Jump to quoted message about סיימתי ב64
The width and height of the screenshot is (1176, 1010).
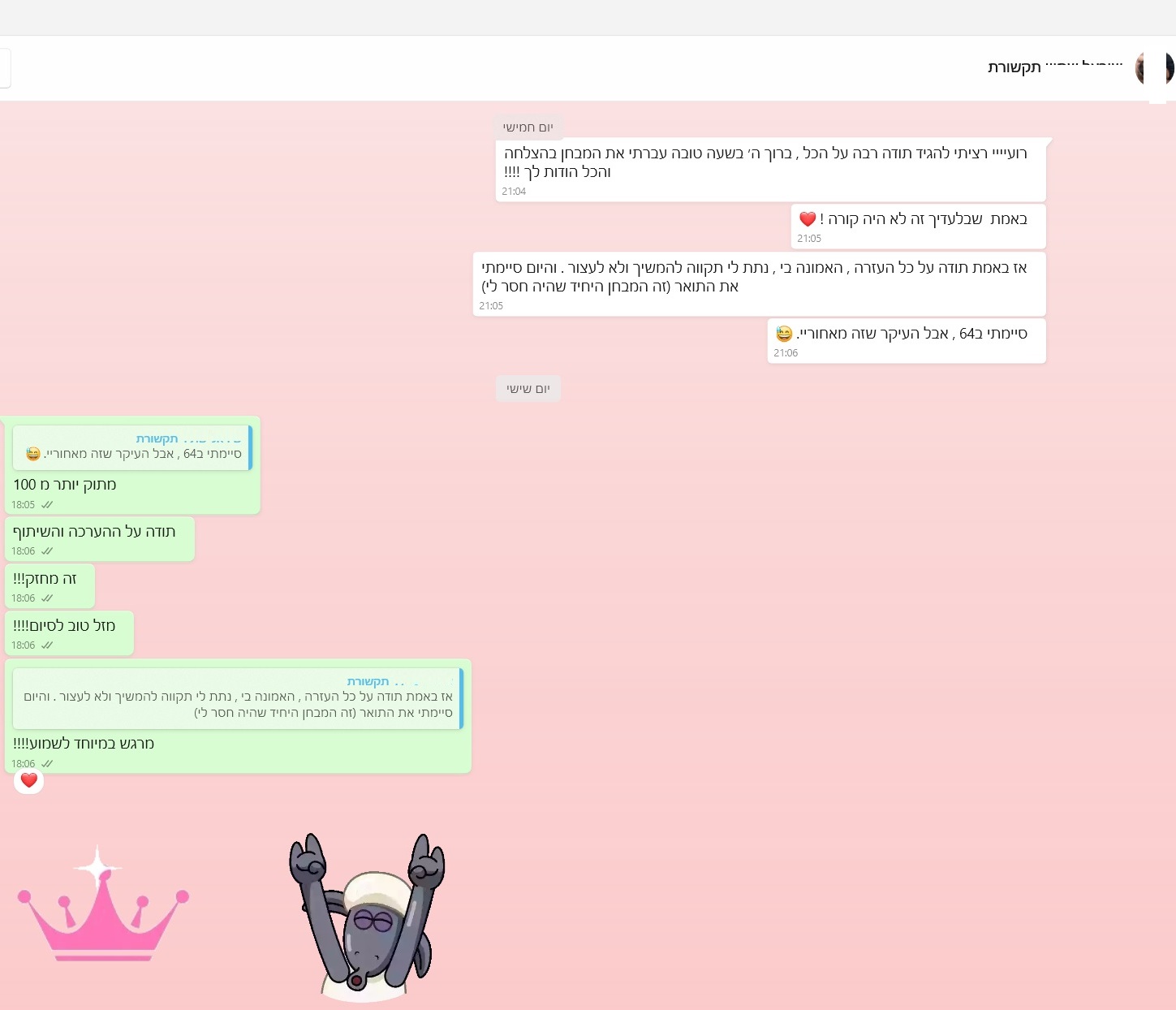click(132, 447)
